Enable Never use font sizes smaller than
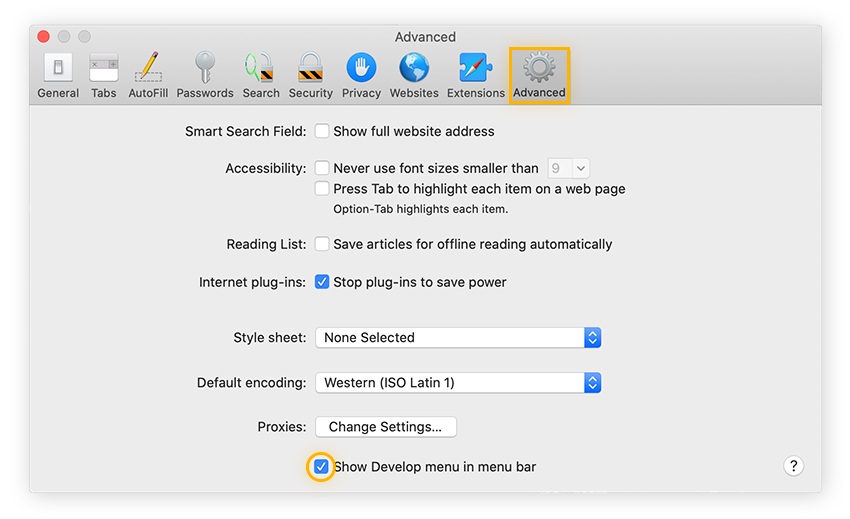Screen dimensions: 850x519 tap(322, 168)
